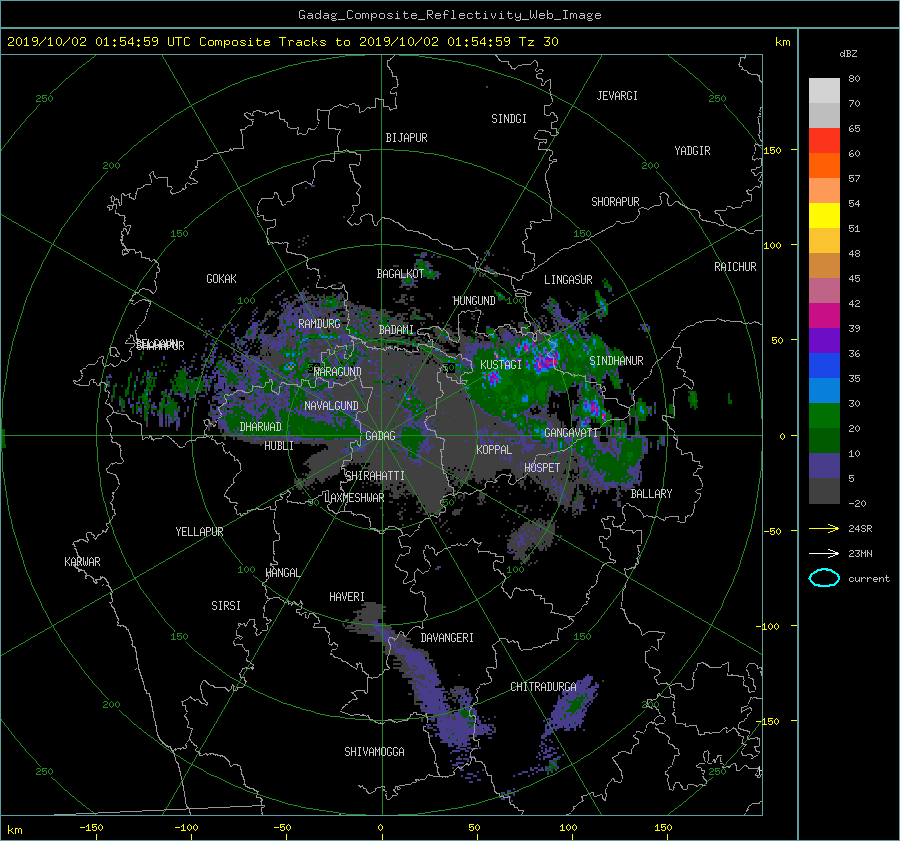Click the 'BADAMI' city label
The width and height of the screenshot is (900, 841).
point(396,330)
